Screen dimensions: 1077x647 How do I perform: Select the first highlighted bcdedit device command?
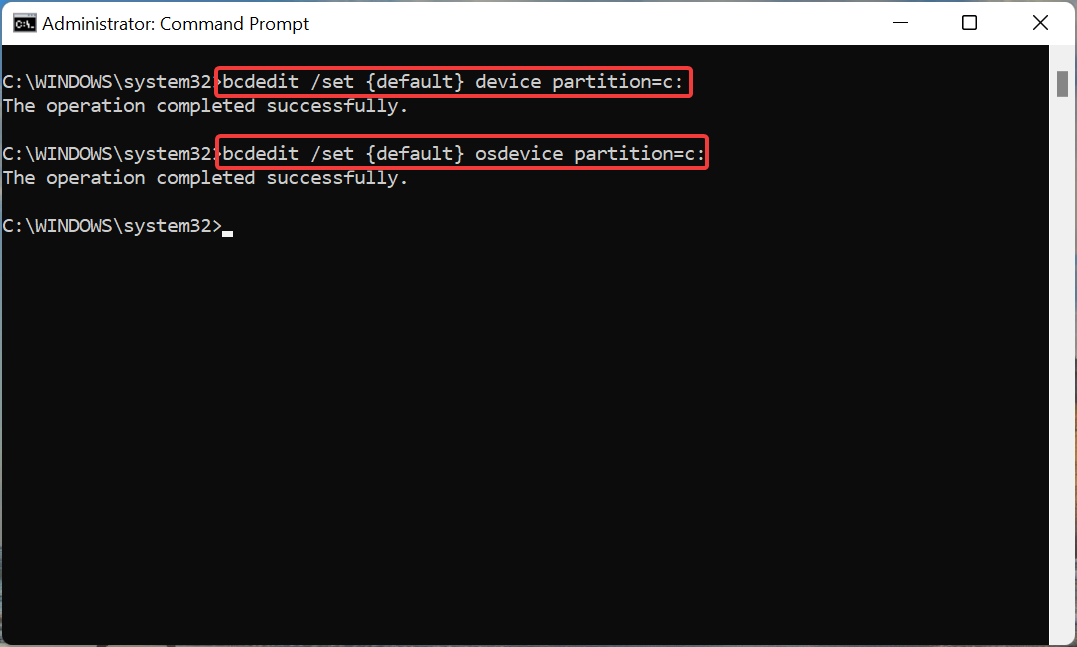[453, 81]
